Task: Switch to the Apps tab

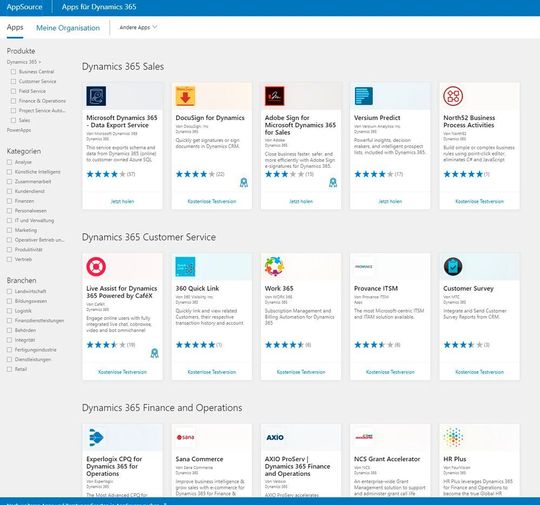Action: [15, 27]
